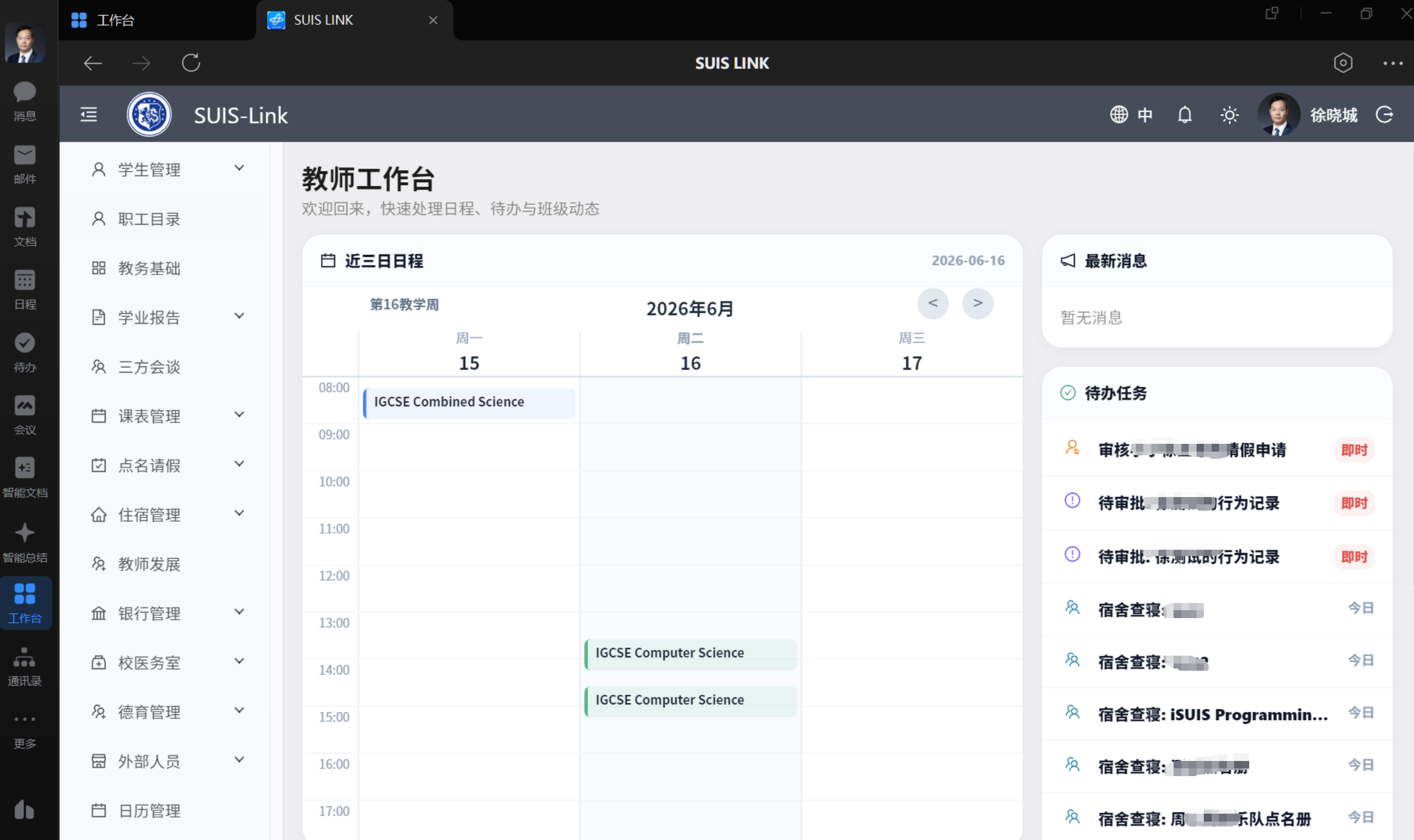Open the hexagon settings icon in title bar

(1343, 62)
